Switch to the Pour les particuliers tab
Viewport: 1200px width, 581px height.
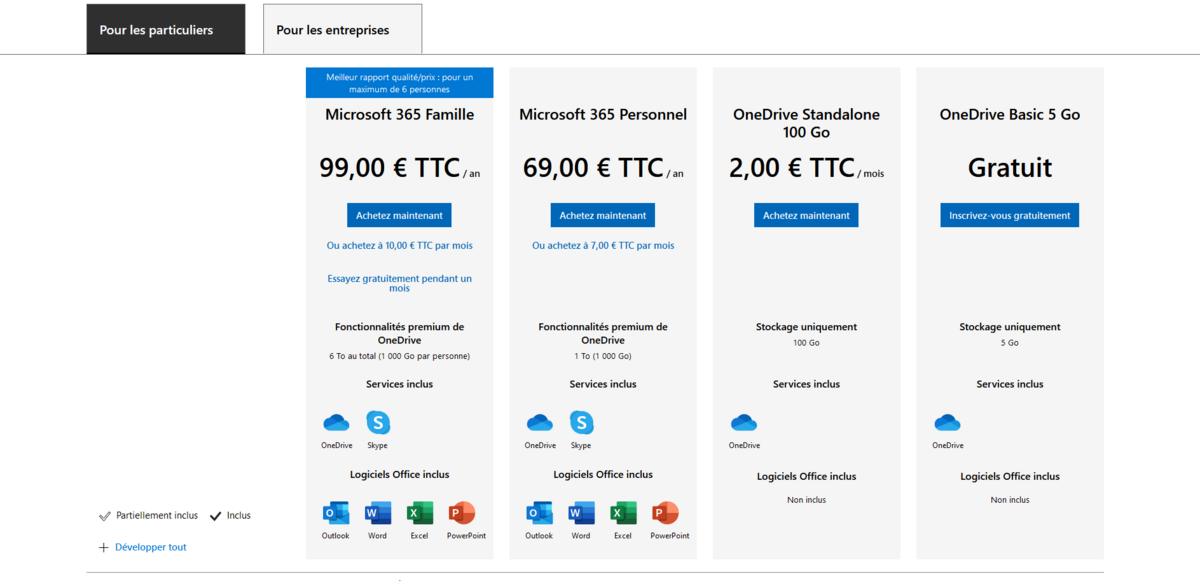pos(165,29)
